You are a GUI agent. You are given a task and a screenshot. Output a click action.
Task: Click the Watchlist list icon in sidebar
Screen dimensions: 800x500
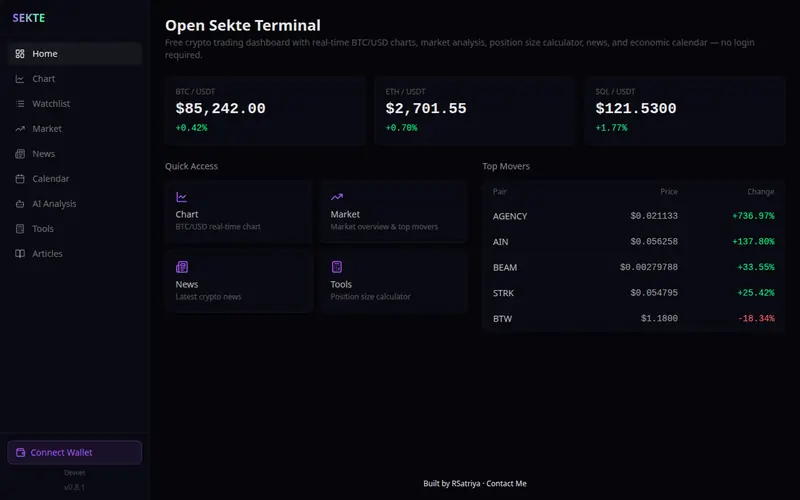pyautogui.click(x=20, y=104)
